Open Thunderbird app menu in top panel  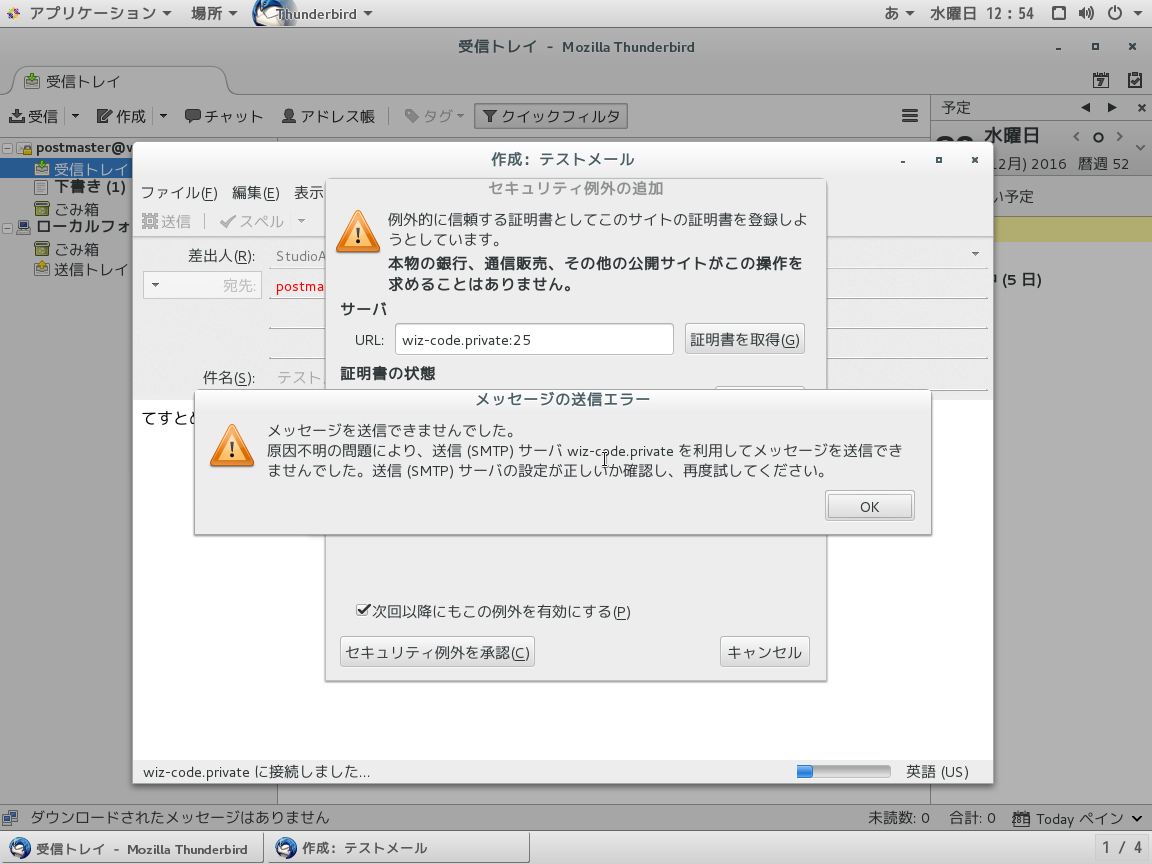pyautogui.click(x=314, y=13)
